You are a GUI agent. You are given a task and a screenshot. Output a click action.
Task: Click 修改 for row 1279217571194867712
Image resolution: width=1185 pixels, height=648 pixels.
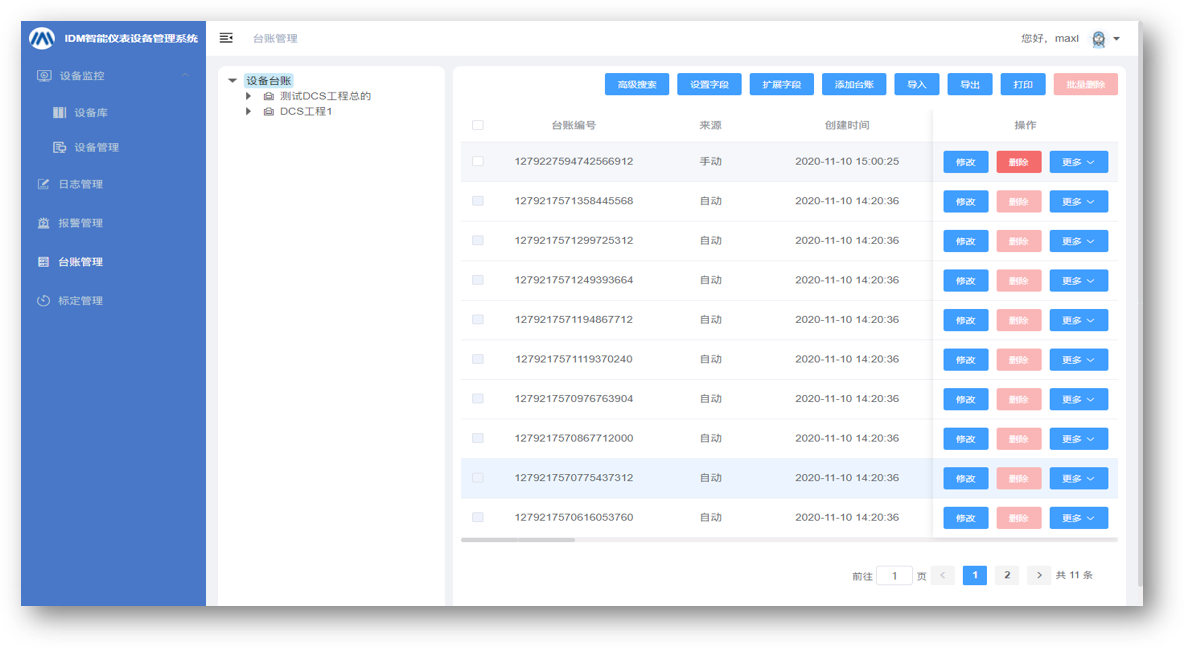(966, 321)
